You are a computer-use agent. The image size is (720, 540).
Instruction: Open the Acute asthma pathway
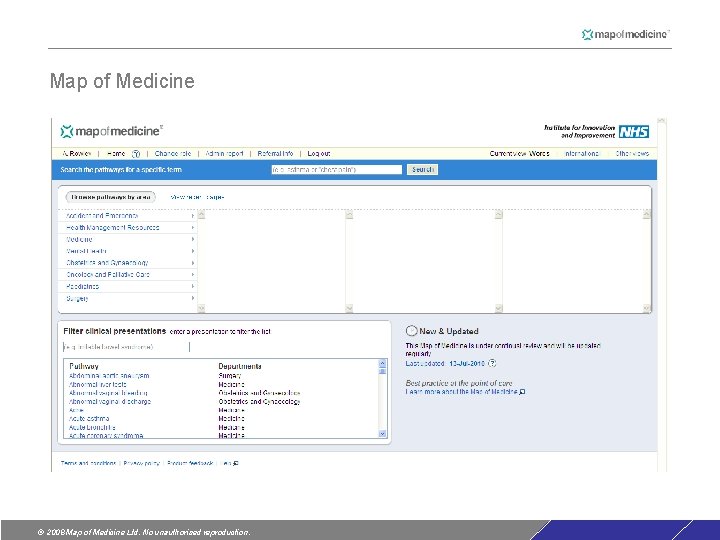pyautogui.click(x=89, y=419)
